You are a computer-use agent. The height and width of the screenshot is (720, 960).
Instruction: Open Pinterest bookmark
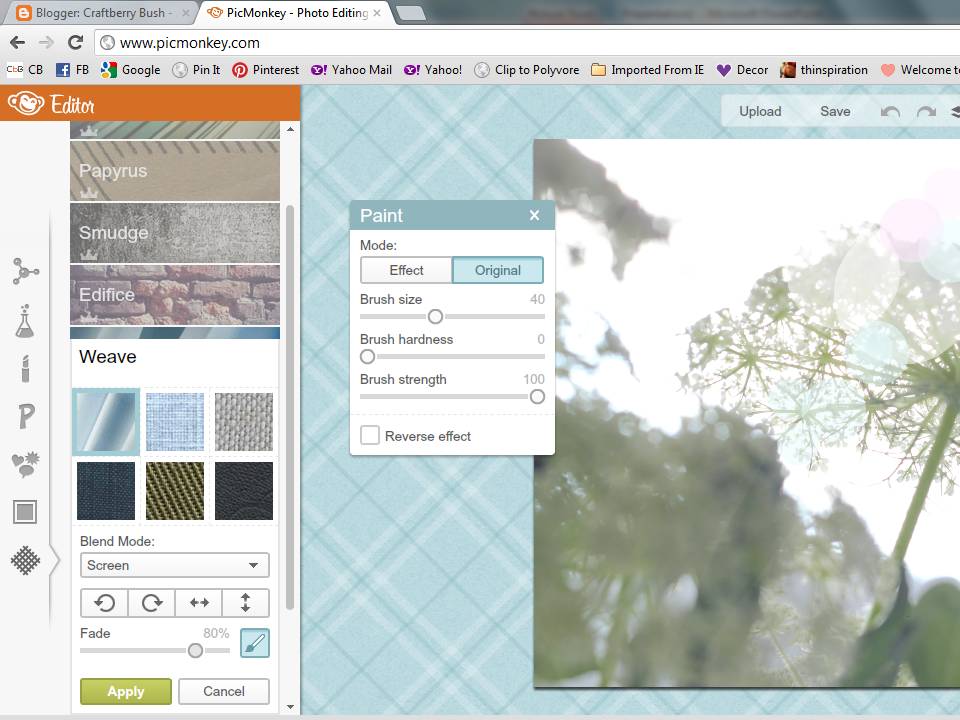tap(266, 70)
